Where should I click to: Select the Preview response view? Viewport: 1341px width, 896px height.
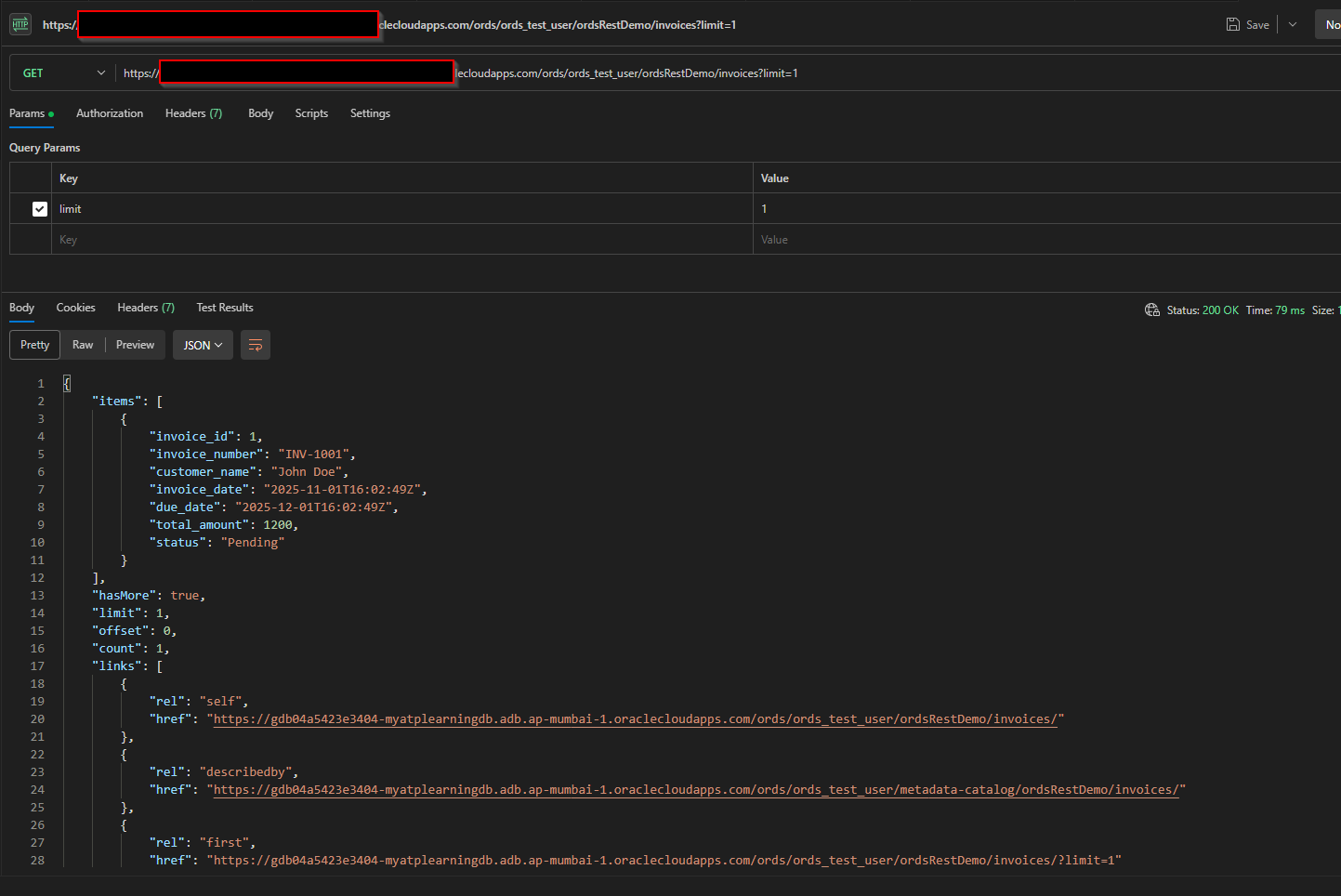[x=135, y=345]
